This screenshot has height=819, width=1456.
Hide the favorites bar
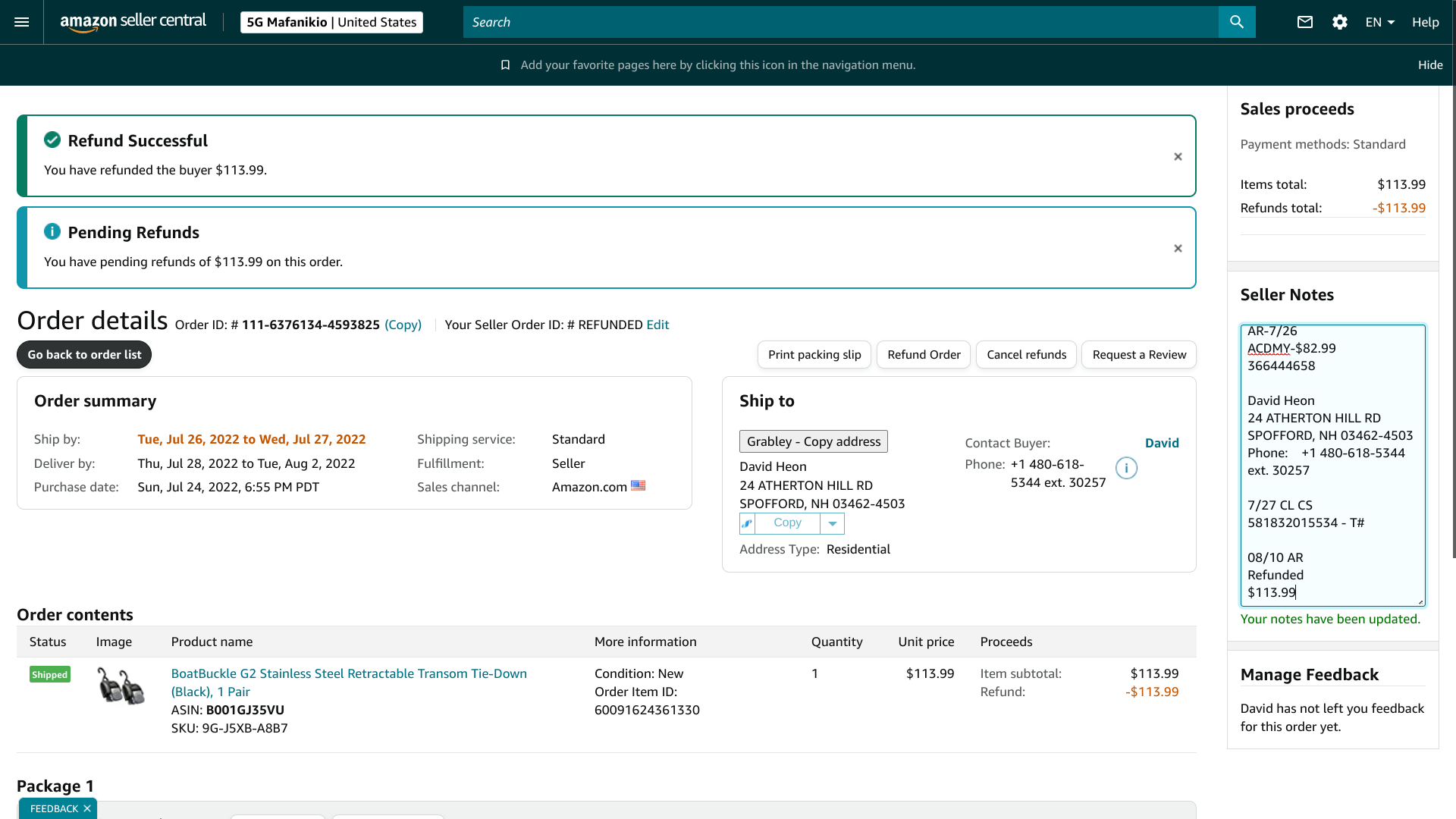(x=1430, y=65)
